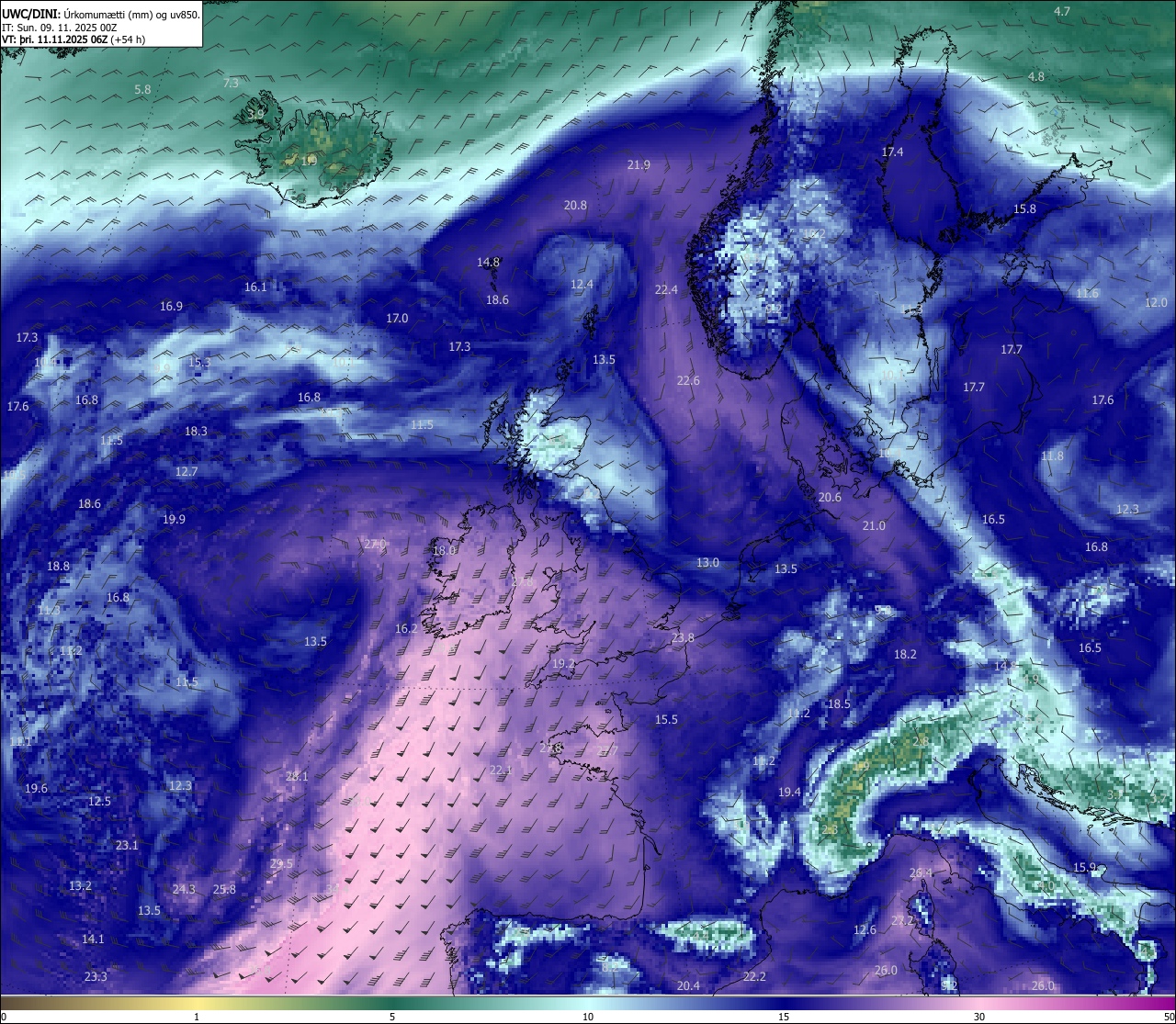Click the 22.1 value west of Brittany
The height and width of the screenshot is (1024, 1176).
pyautogui.click(x=501, y=771)
